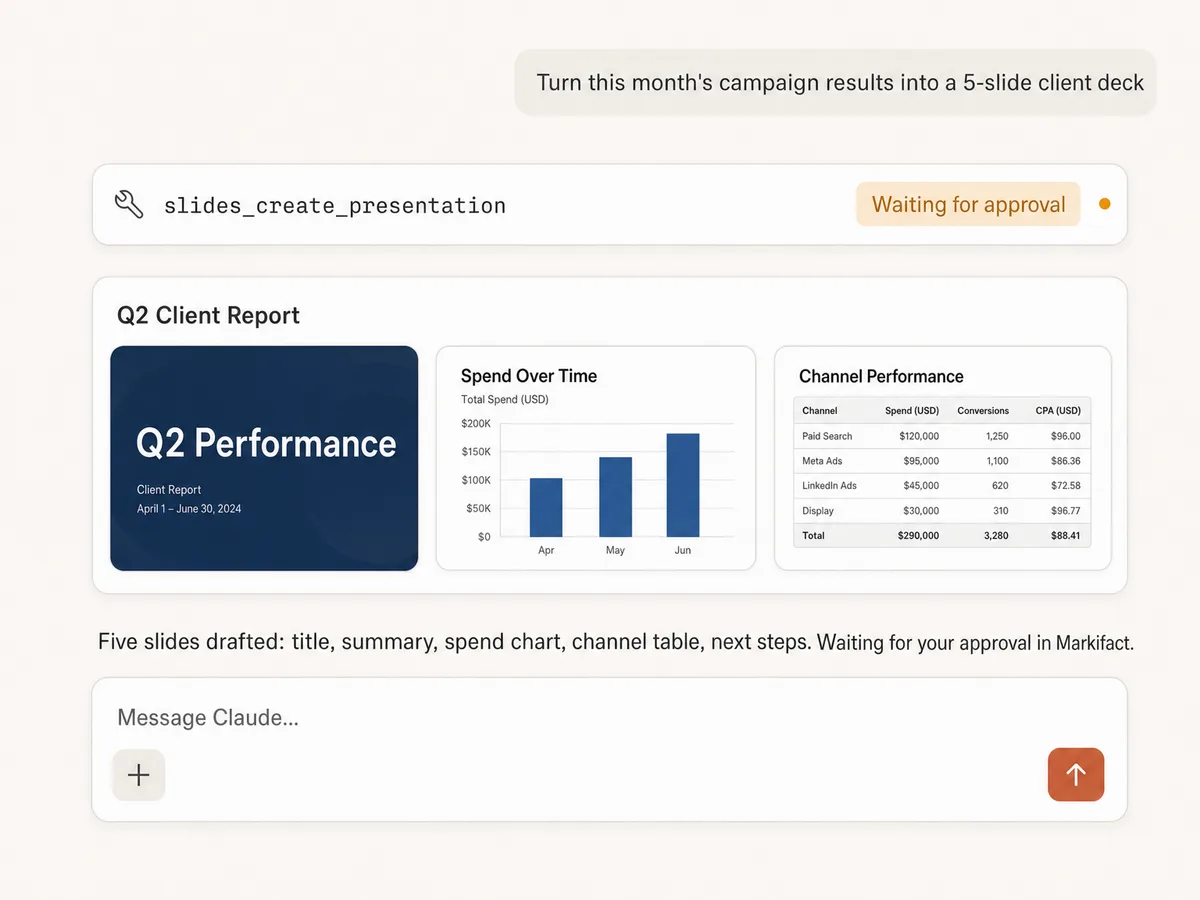Click the orange pending status dot
1200x900 pixels.
(1105, 204)
